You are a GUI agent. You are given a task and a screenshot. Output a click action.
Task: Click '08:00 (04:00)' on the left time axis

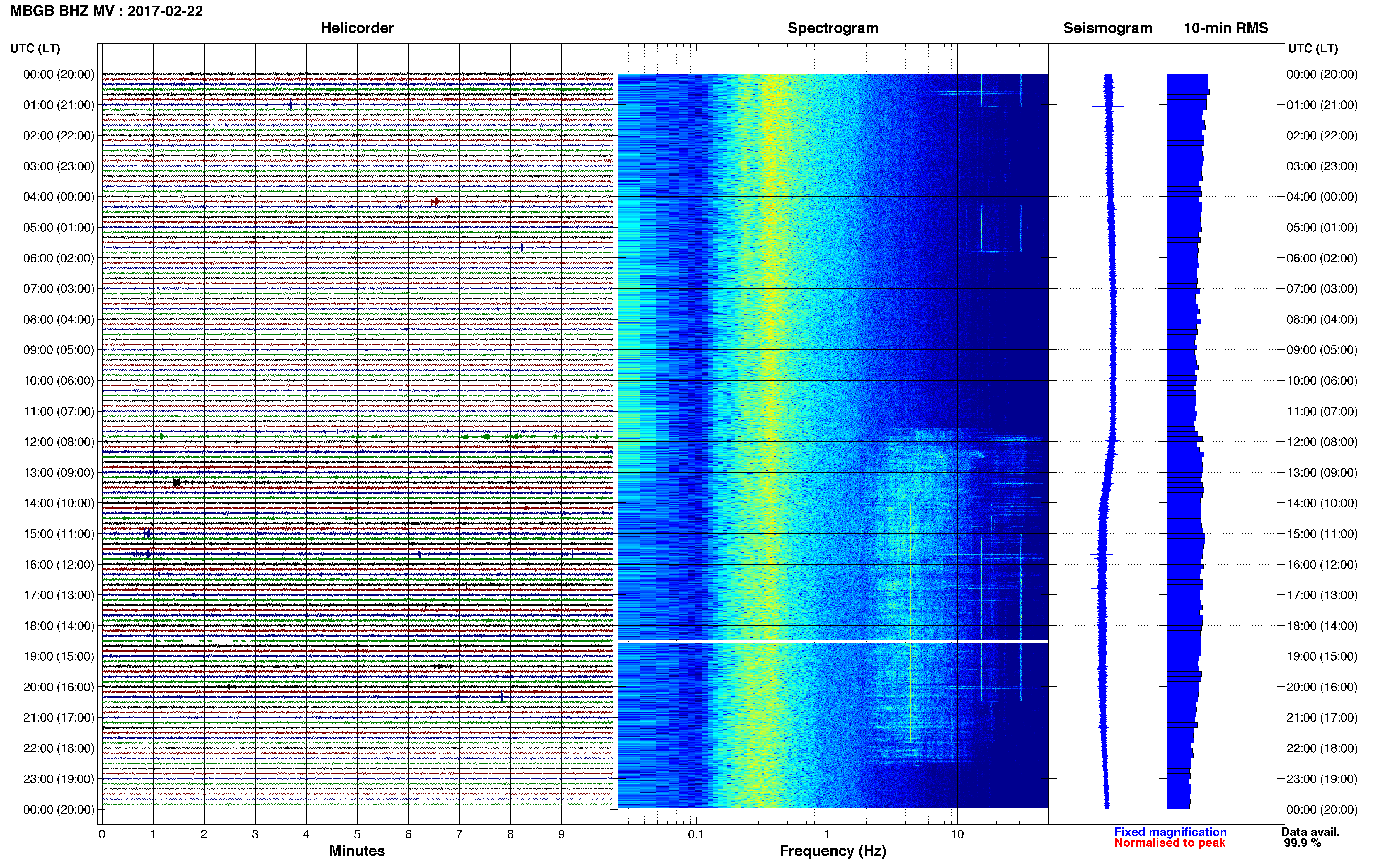coord(59,319)
